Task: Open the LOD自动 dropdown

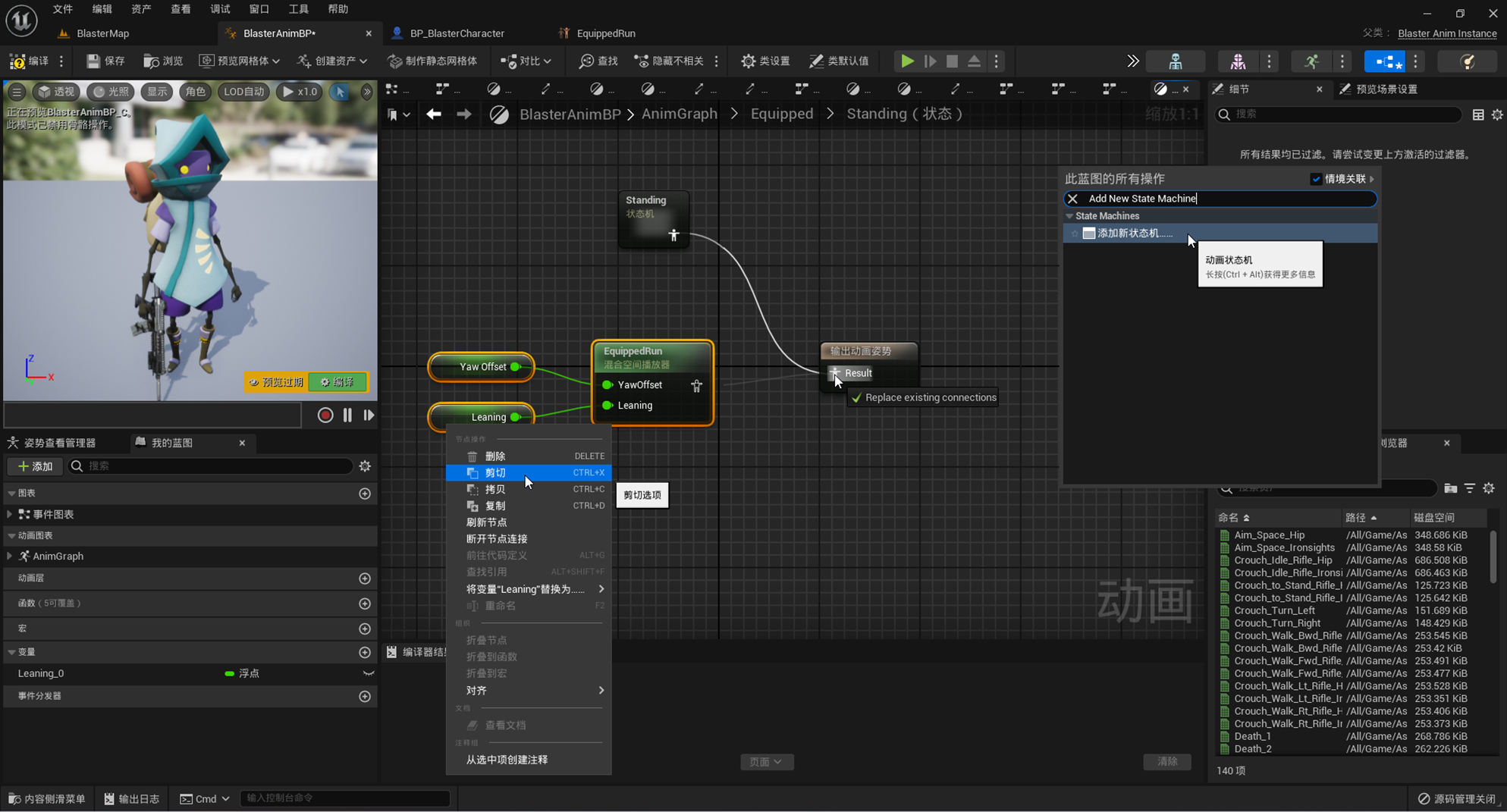Action: click(x=243, y=92)
